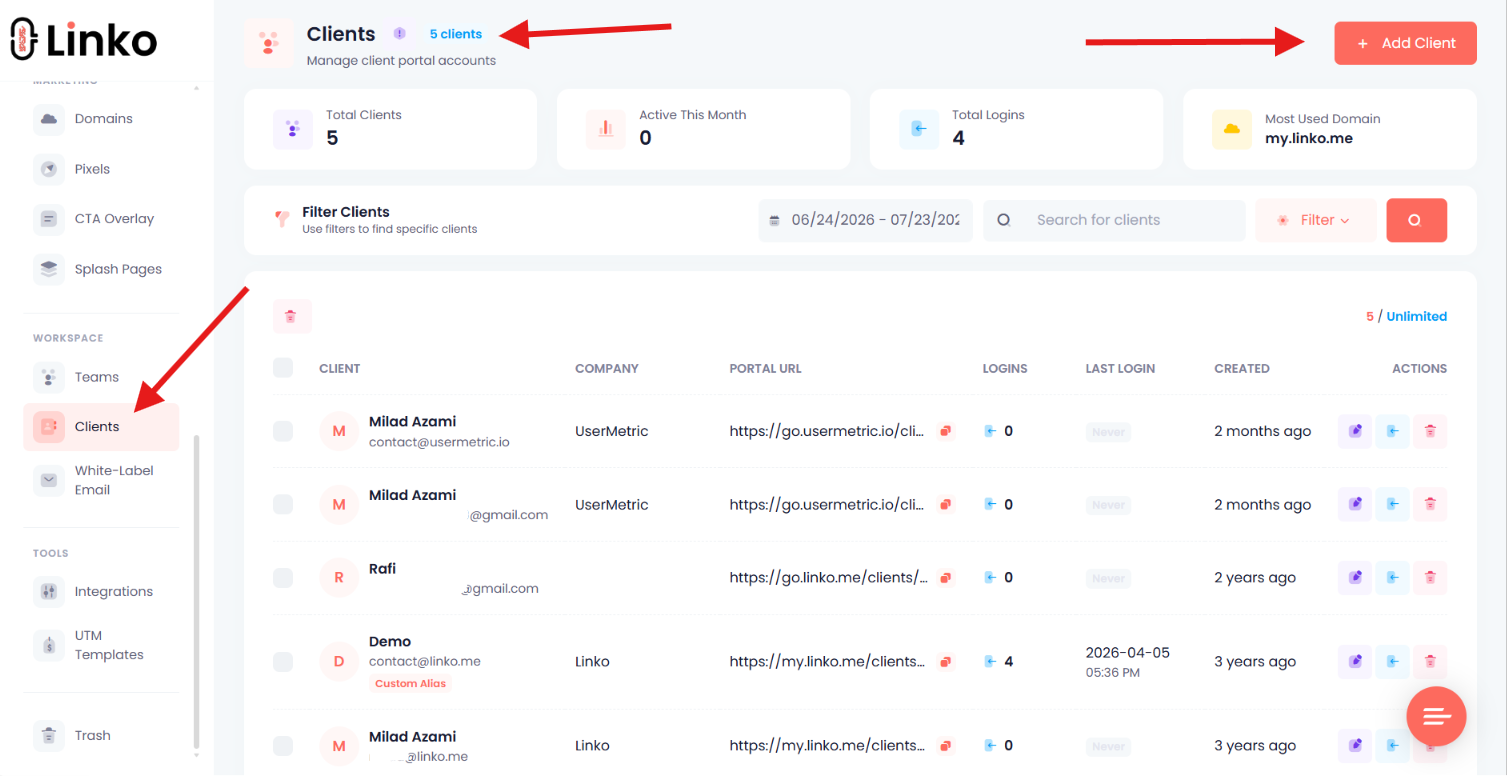1507x776 pixels.
Task: Click the sidebar scrollbar
Action: pyautogui.click(x=196, y=590)
